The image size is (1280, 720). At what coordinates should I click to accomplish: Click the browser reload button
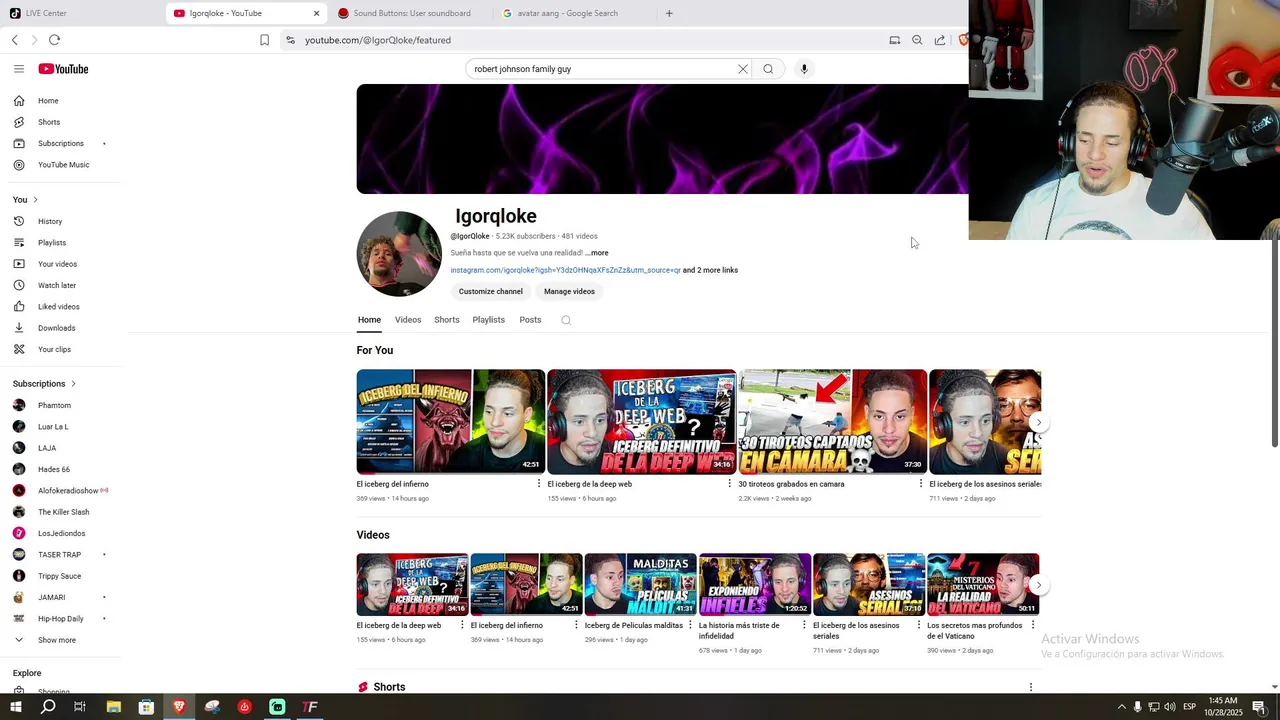(x=54, y=40)
